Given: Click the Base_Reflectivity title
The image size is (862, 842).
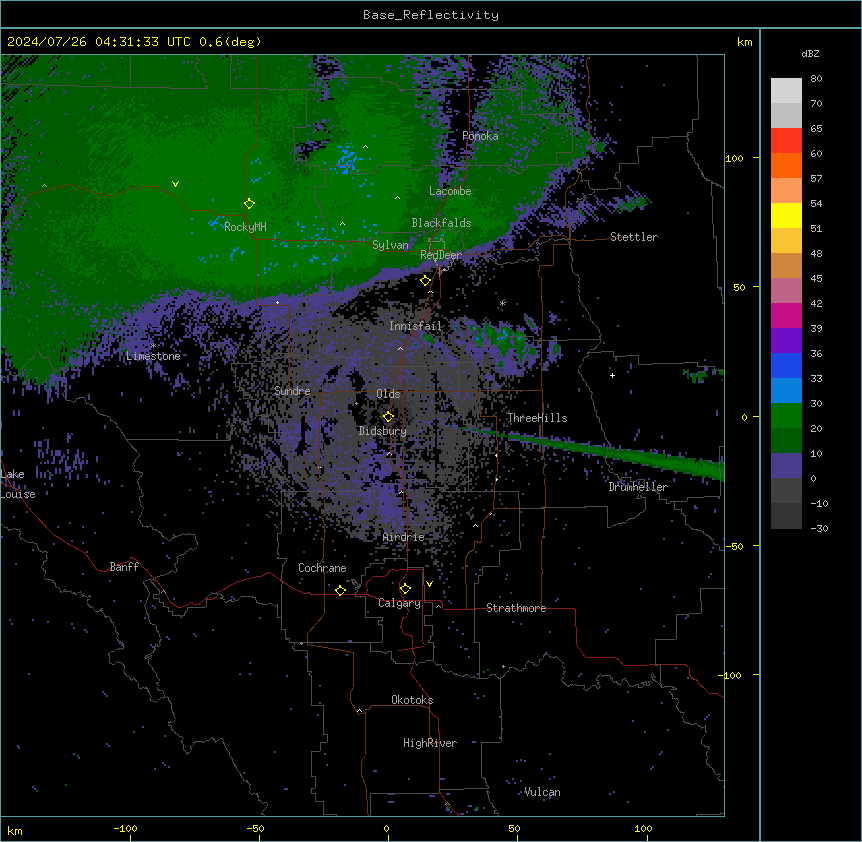Looking at the screenshot, I should tap(431, 15).
